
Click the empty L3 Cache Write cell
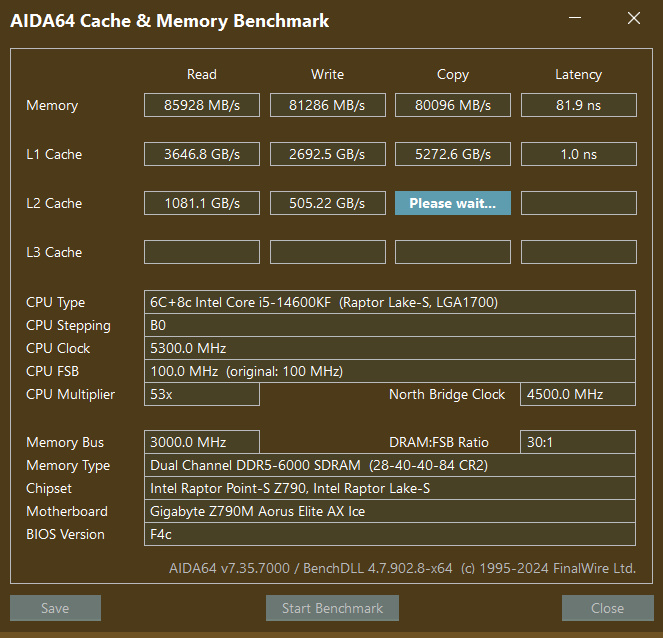[328, 252]
